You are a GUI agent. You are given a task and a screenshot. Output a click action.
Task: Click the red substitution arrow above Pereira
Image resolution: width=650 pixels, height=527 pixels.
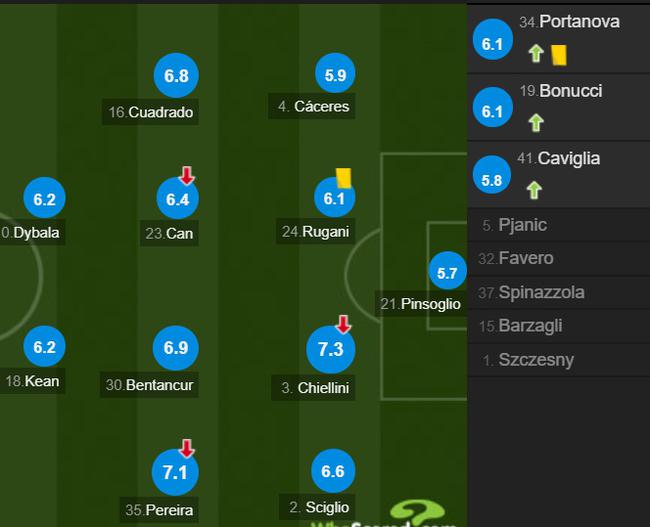[x=187, y=448]
